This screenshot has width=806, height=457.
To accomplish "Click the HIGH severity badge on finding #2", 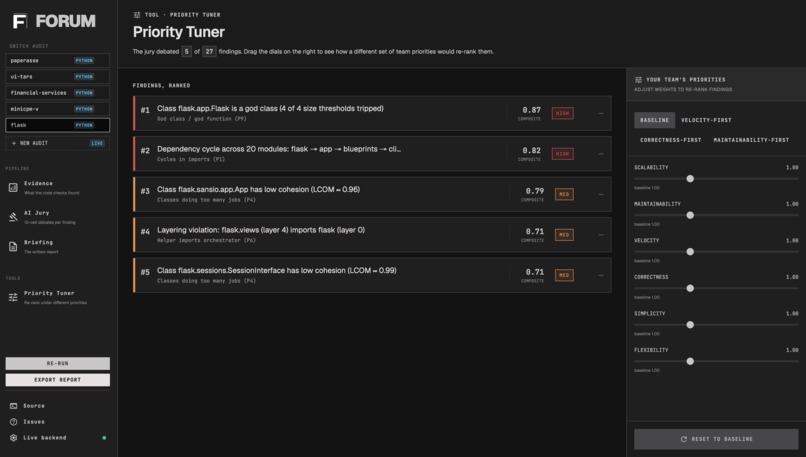I will pyautogui.click(x=562, y=154).
